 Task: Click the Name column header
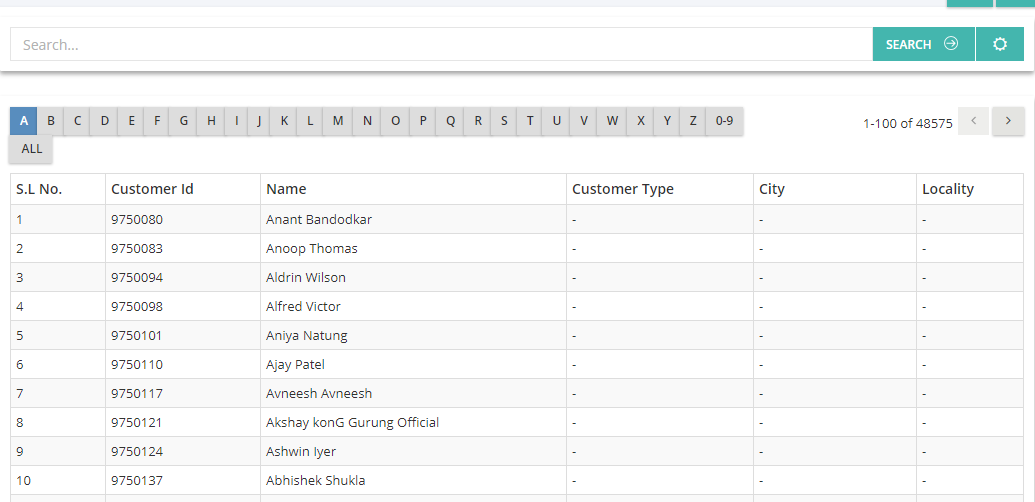[x=286, y=189]
